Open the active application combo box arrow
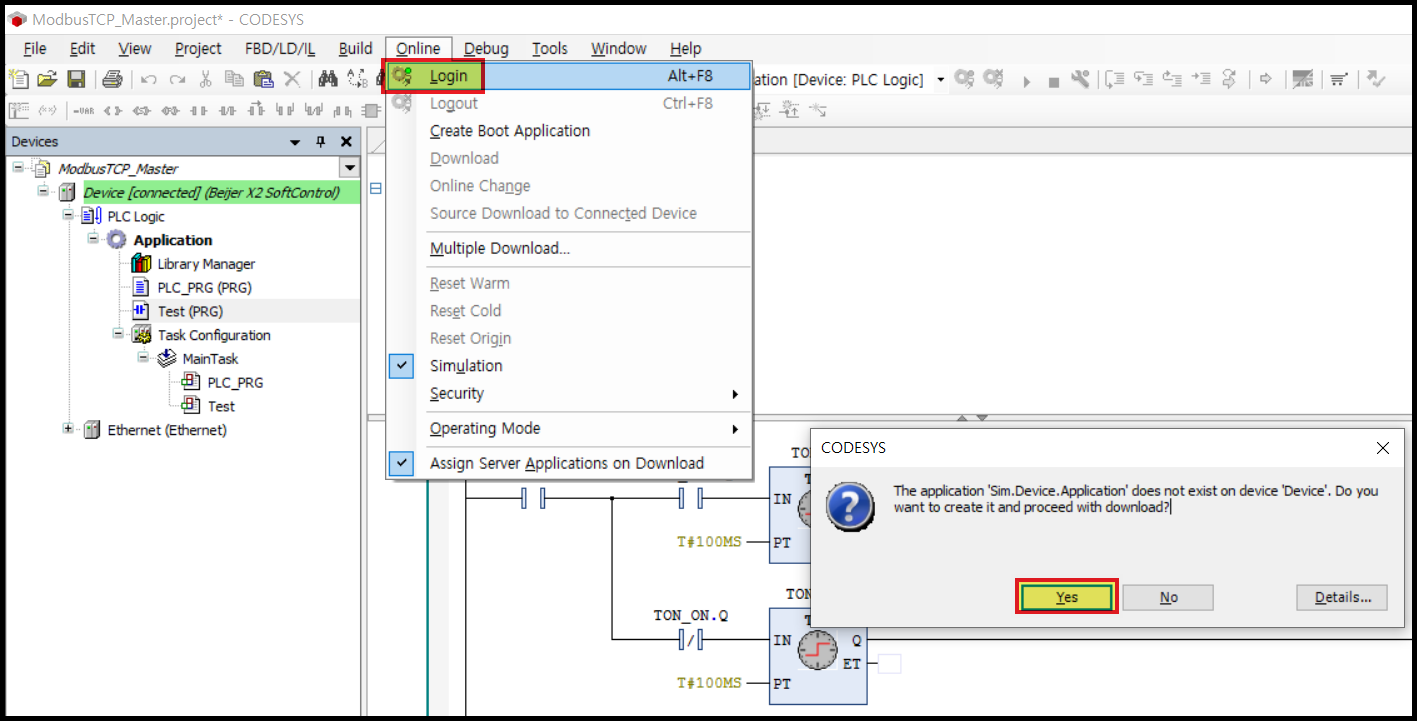1417x721 pixels. (x=941, y=79)
